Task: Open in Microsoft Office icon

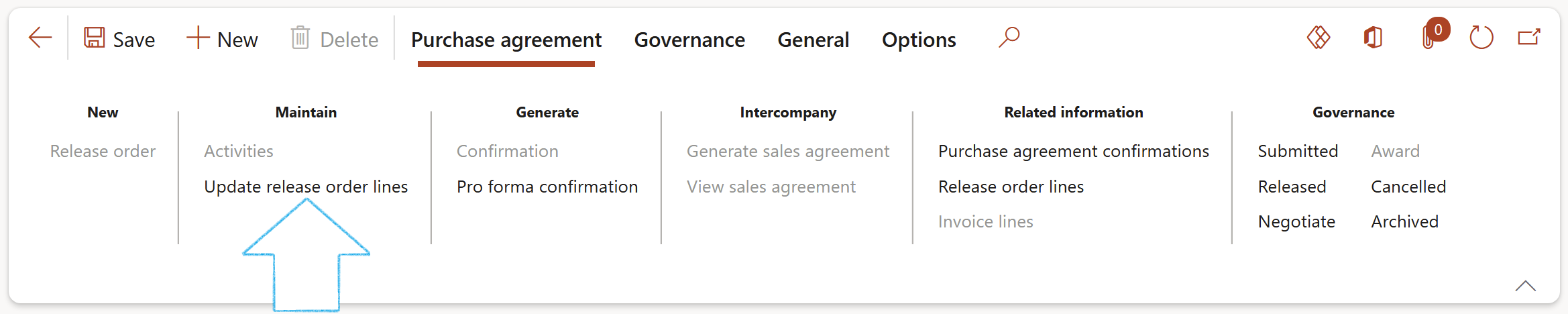Action: pyautogui.click(x=1373, y=38)
